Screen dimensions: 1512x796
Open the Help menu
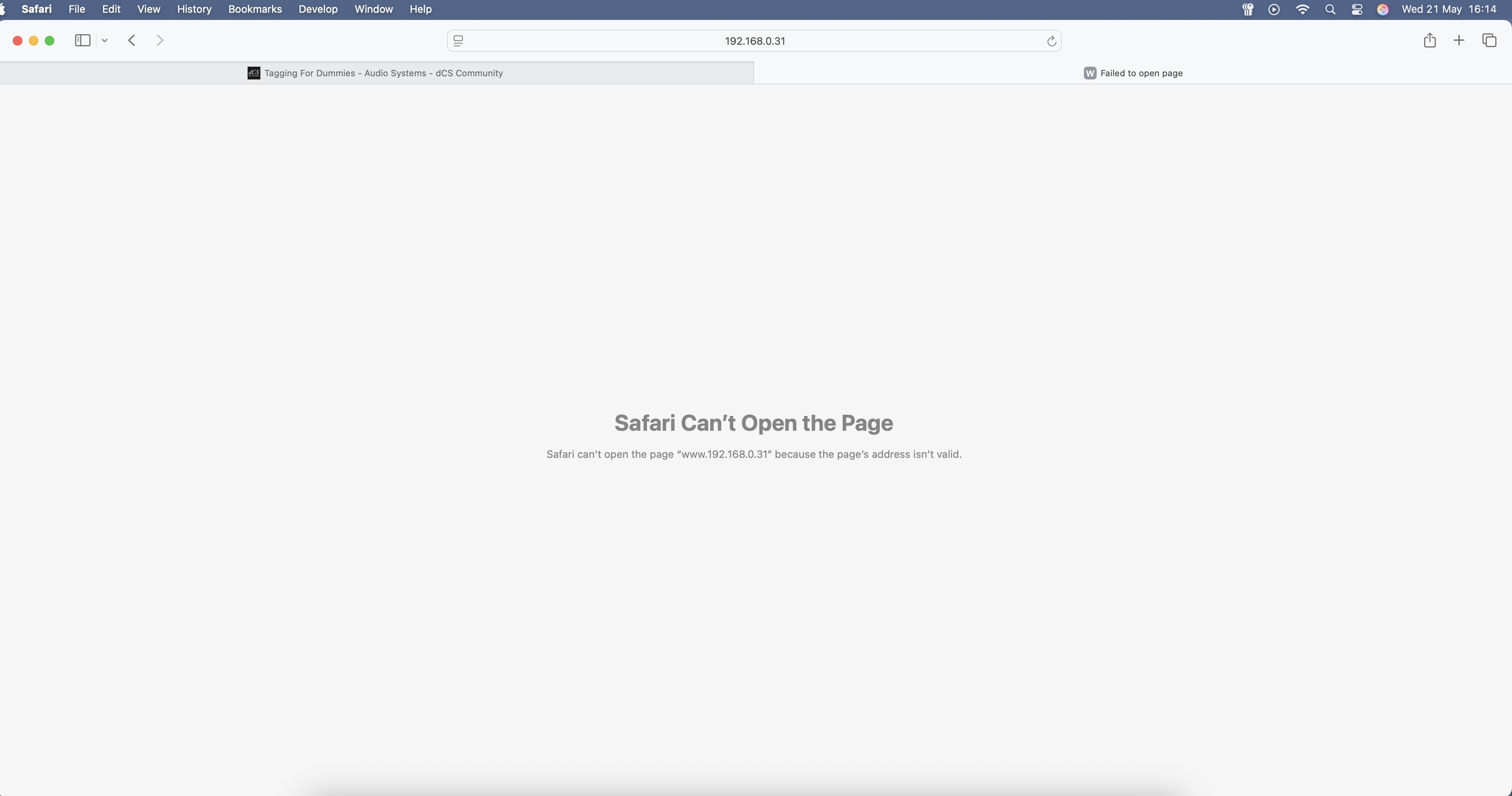click(420, 10)
